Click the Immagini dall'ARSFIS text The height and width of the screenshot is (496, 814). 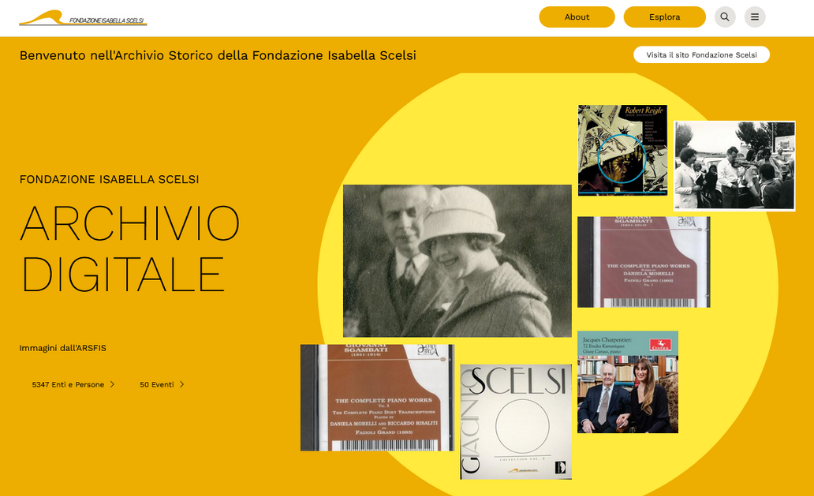(x=63, y=348)
